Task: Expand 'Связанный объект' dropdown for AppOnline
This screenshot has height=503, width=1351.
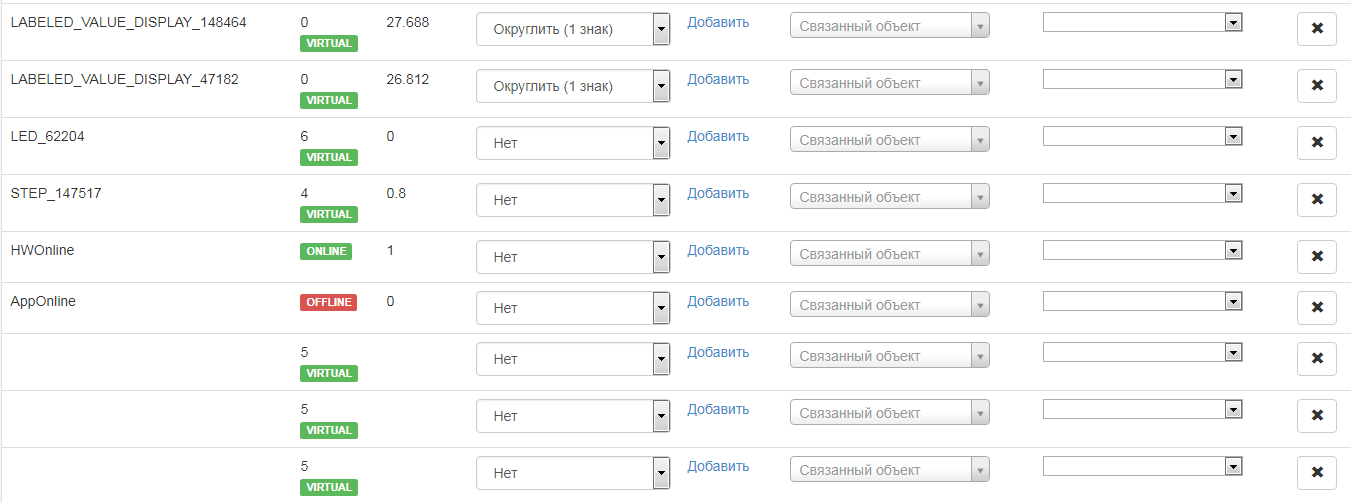Action: point(889,305)
